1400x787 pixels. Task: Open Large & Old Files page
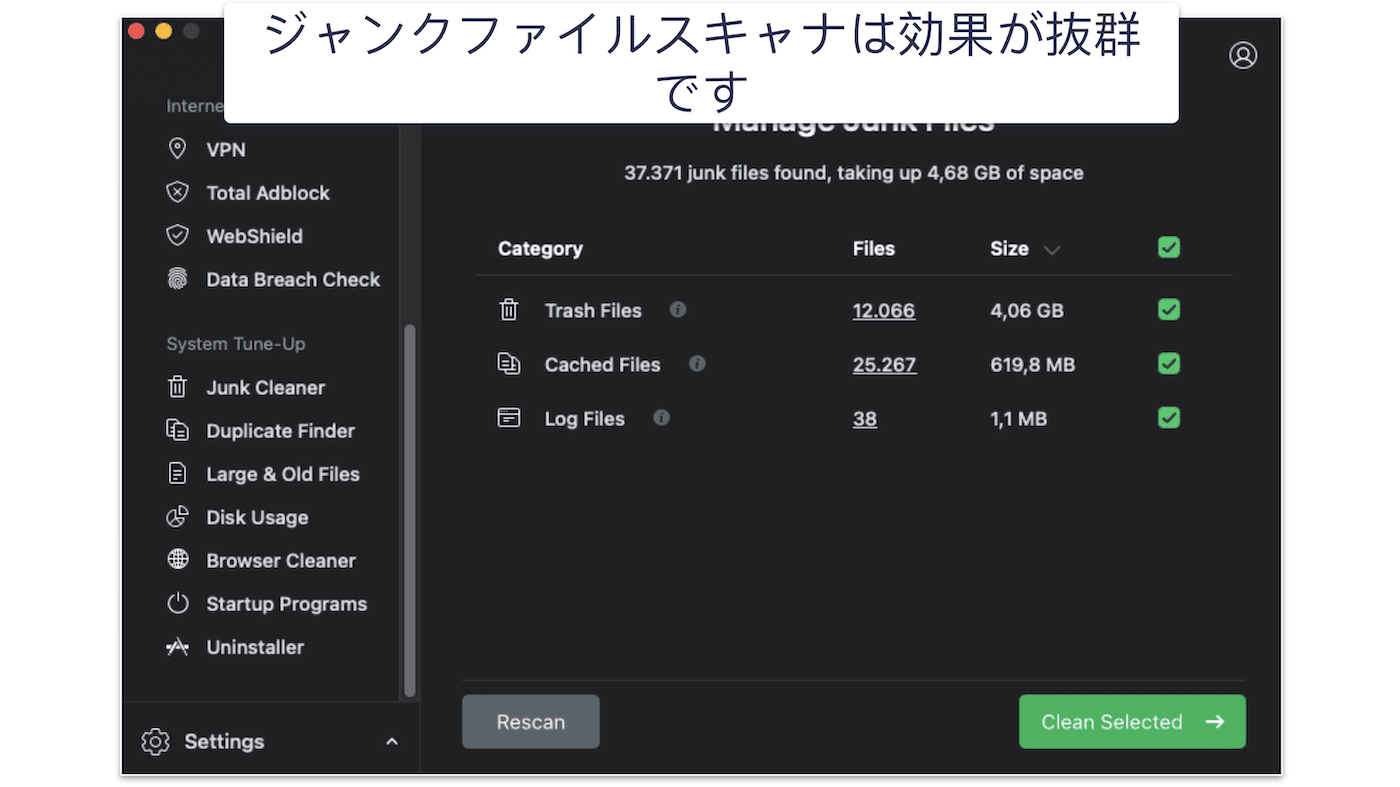point(283,474)
